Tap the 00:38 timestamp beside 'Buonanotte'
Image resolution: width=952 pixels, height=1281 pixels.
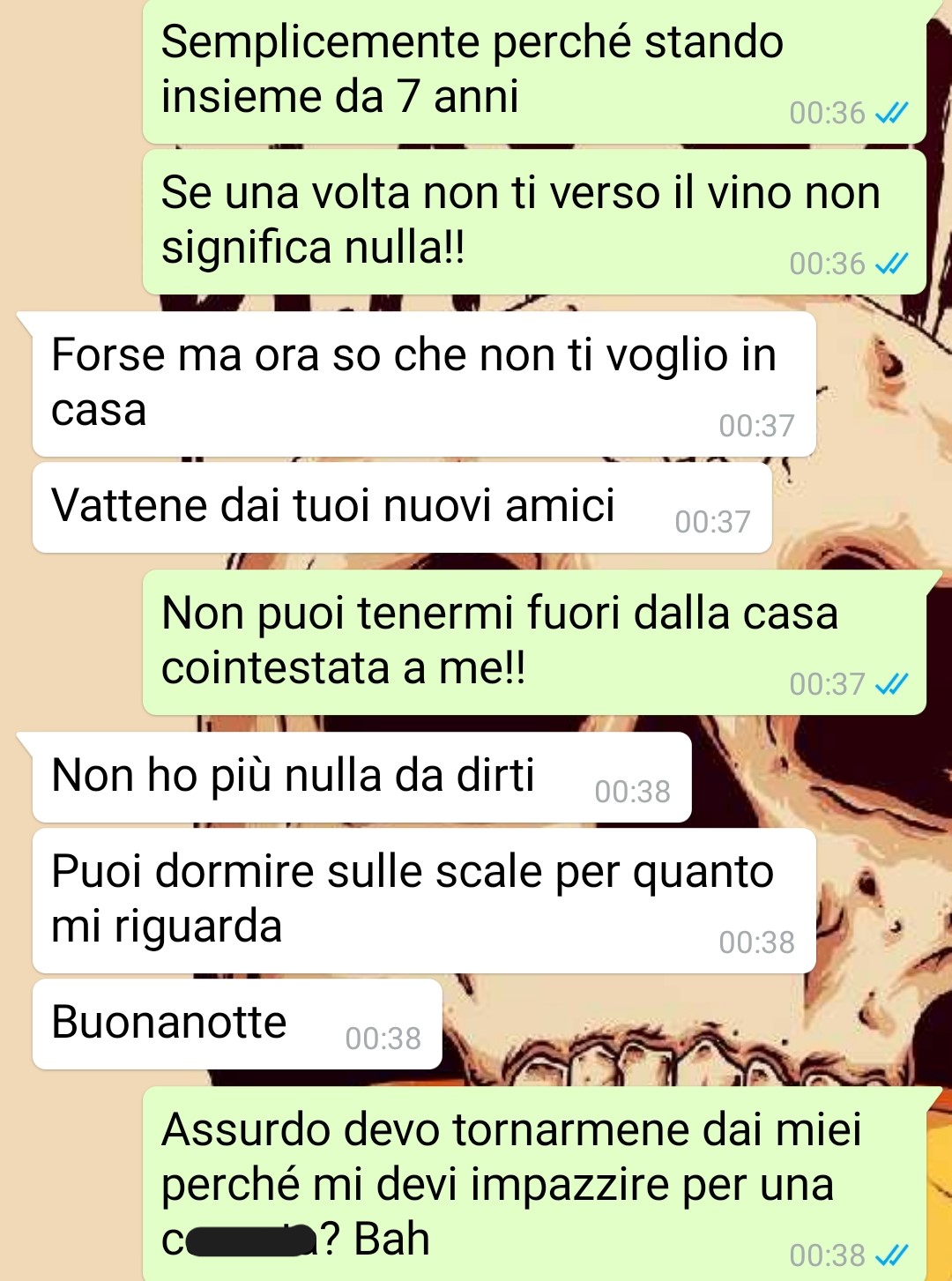click(383, 1039)
